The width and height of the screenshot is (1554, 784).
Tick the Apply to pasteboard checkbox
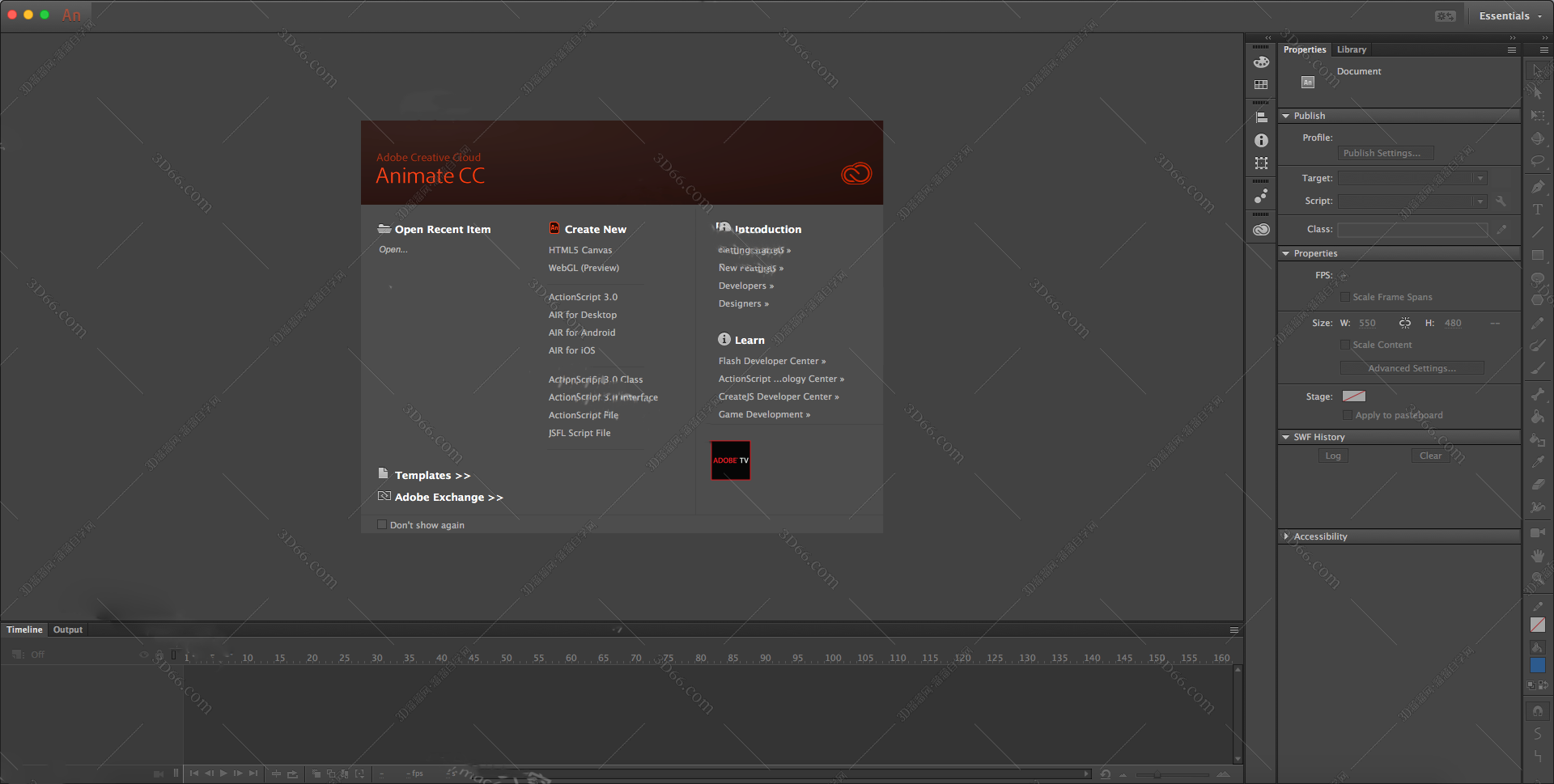[x=1348, y=415]
